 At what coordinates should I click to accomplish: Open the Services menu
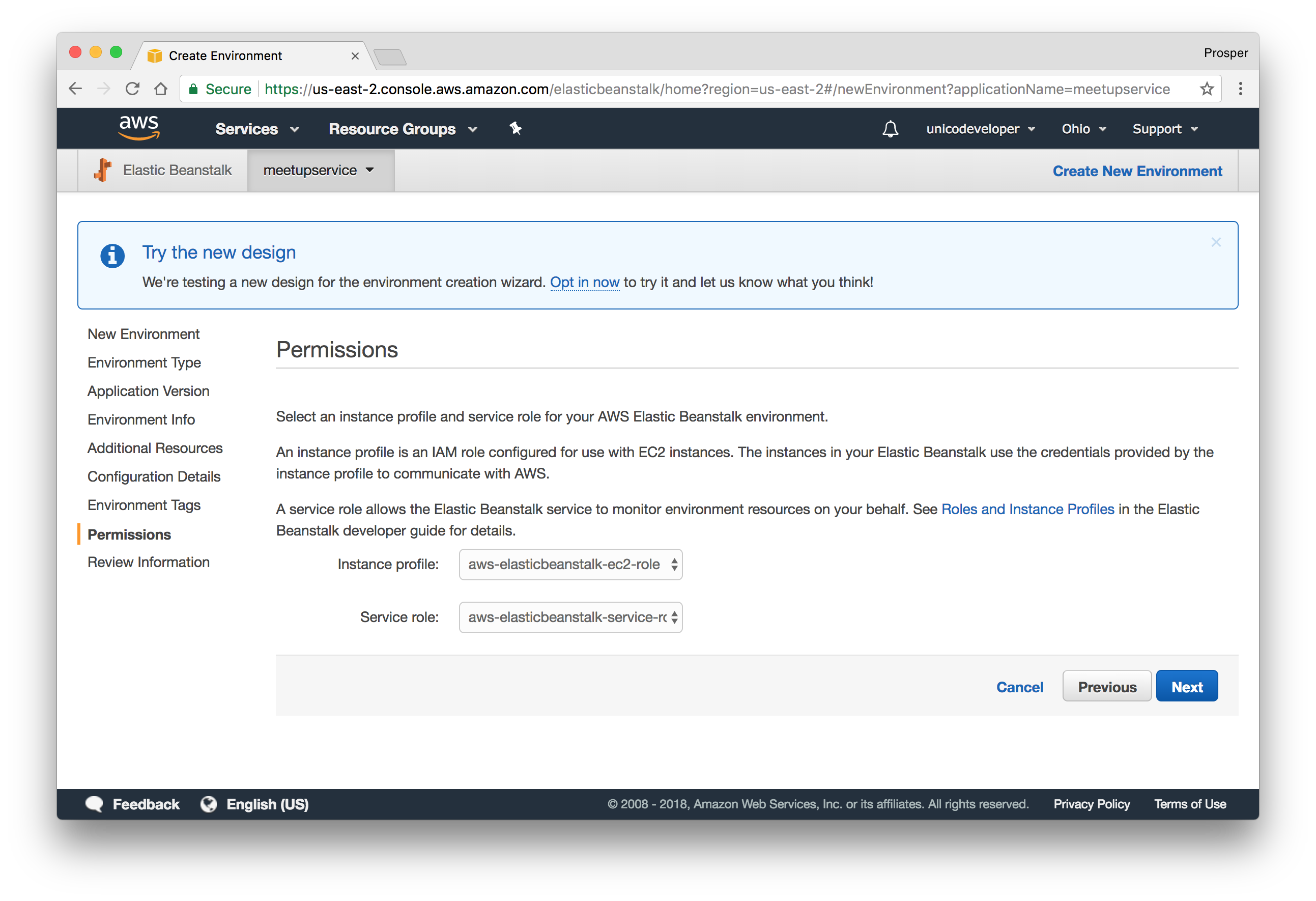[256, 129]
